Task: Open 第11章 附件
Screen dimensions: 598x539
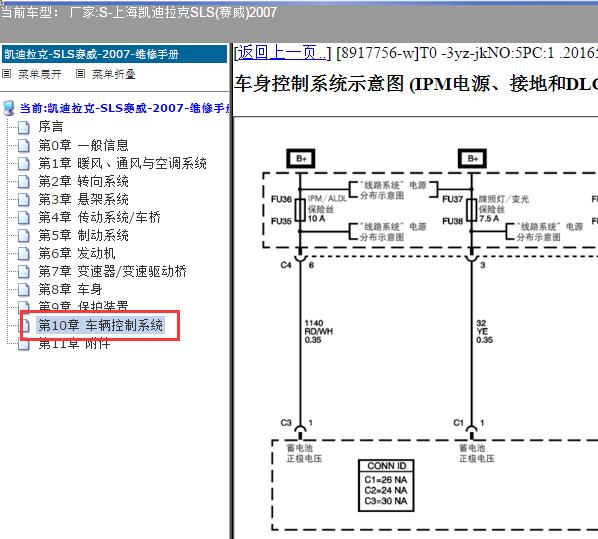Action: pos(74,344)
